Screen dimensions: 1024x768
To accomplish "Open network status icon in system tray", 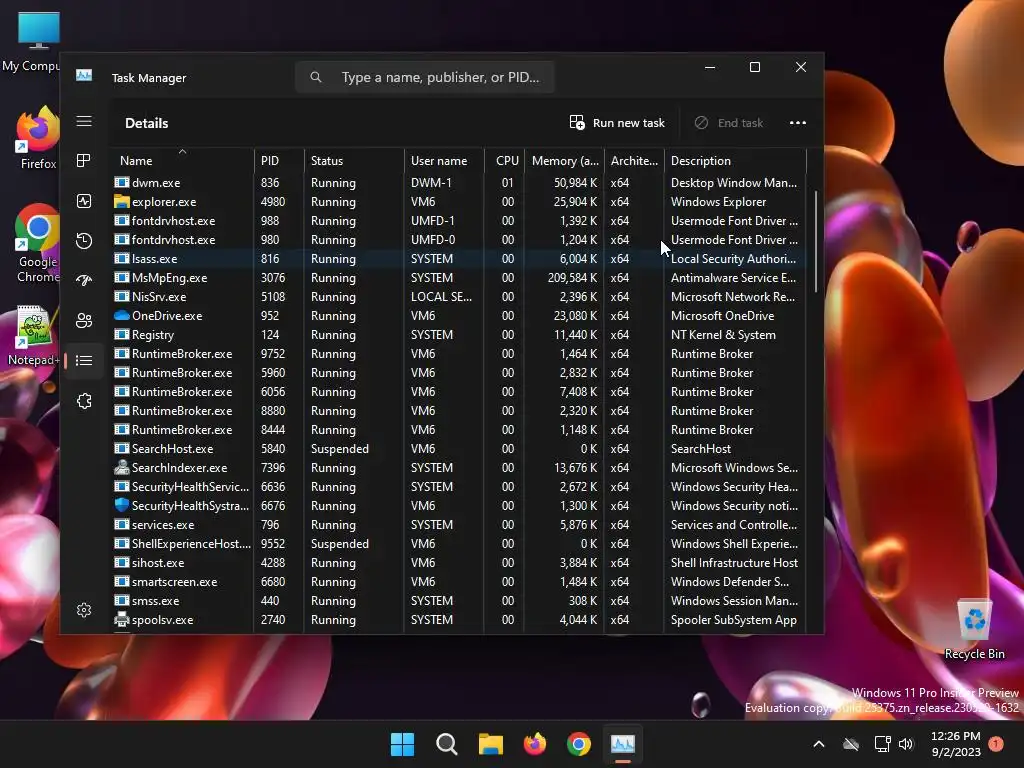I will pyautogui.click(x=882, y=744).
